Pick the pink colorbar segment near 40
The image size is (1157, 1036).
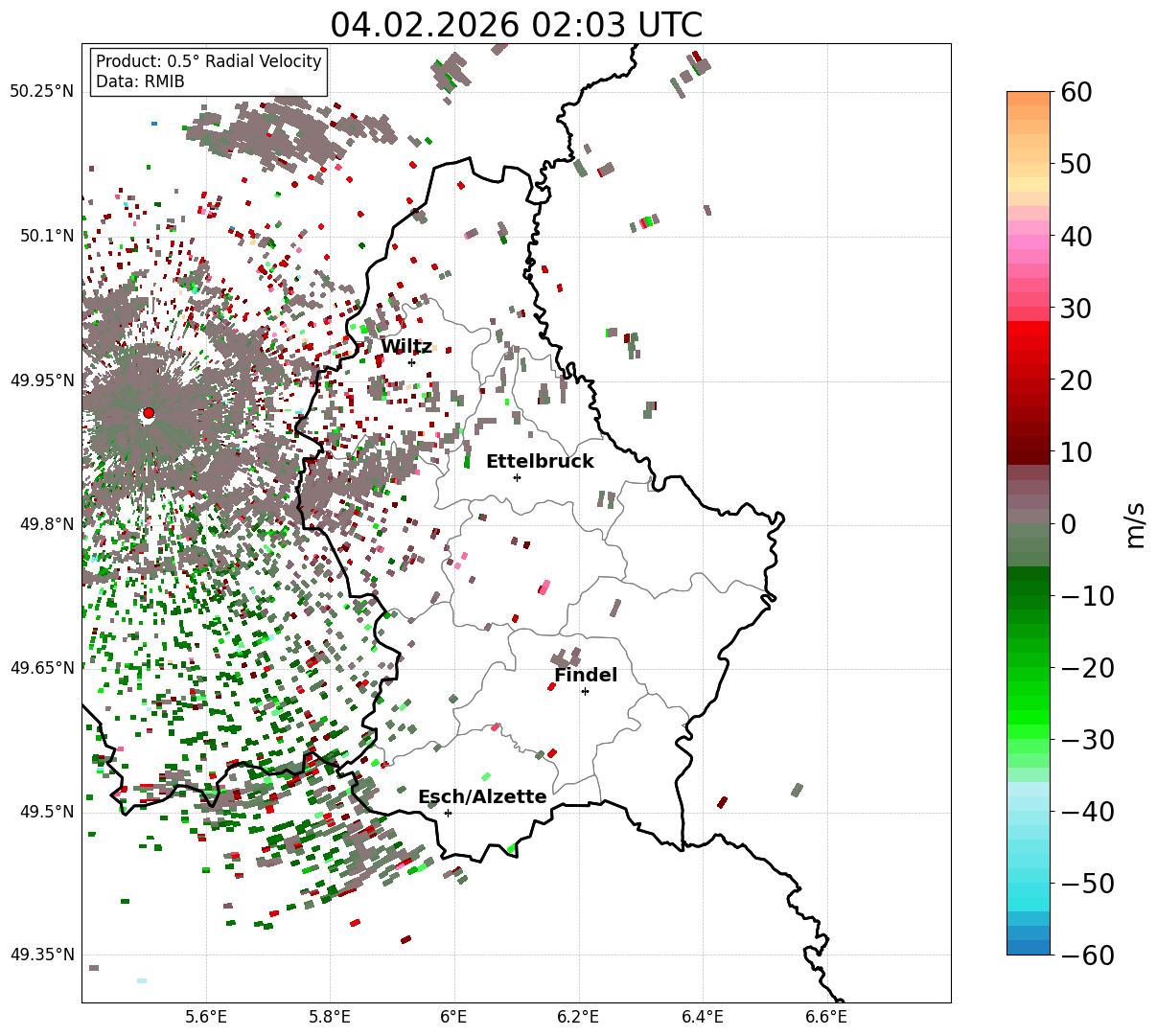(1029, 242)
